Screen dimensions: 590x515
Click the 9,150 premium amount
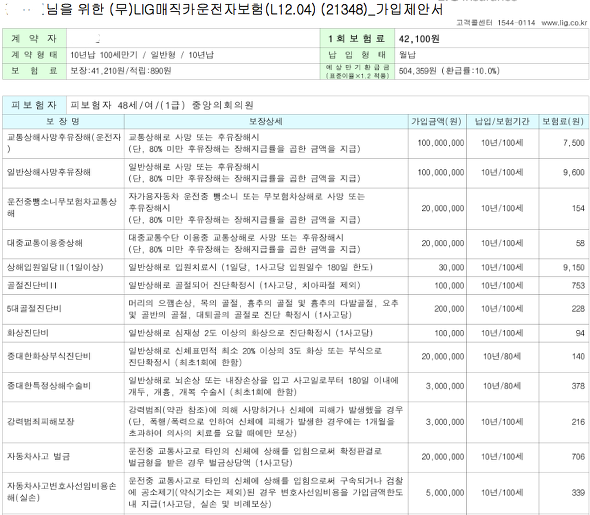(574, 267)
